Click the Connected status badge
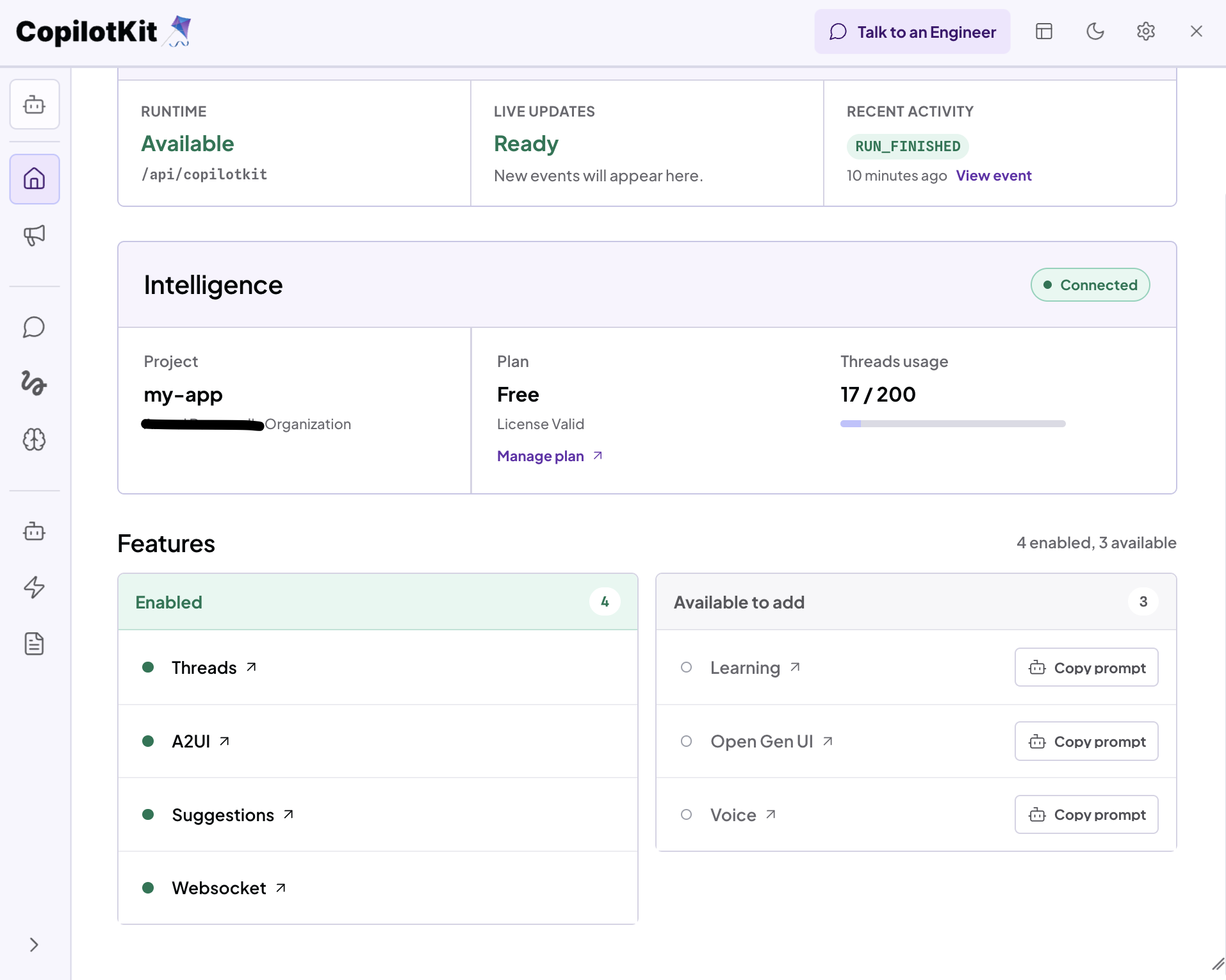Screen dimensions: 1226x980 click(1090, 285)
